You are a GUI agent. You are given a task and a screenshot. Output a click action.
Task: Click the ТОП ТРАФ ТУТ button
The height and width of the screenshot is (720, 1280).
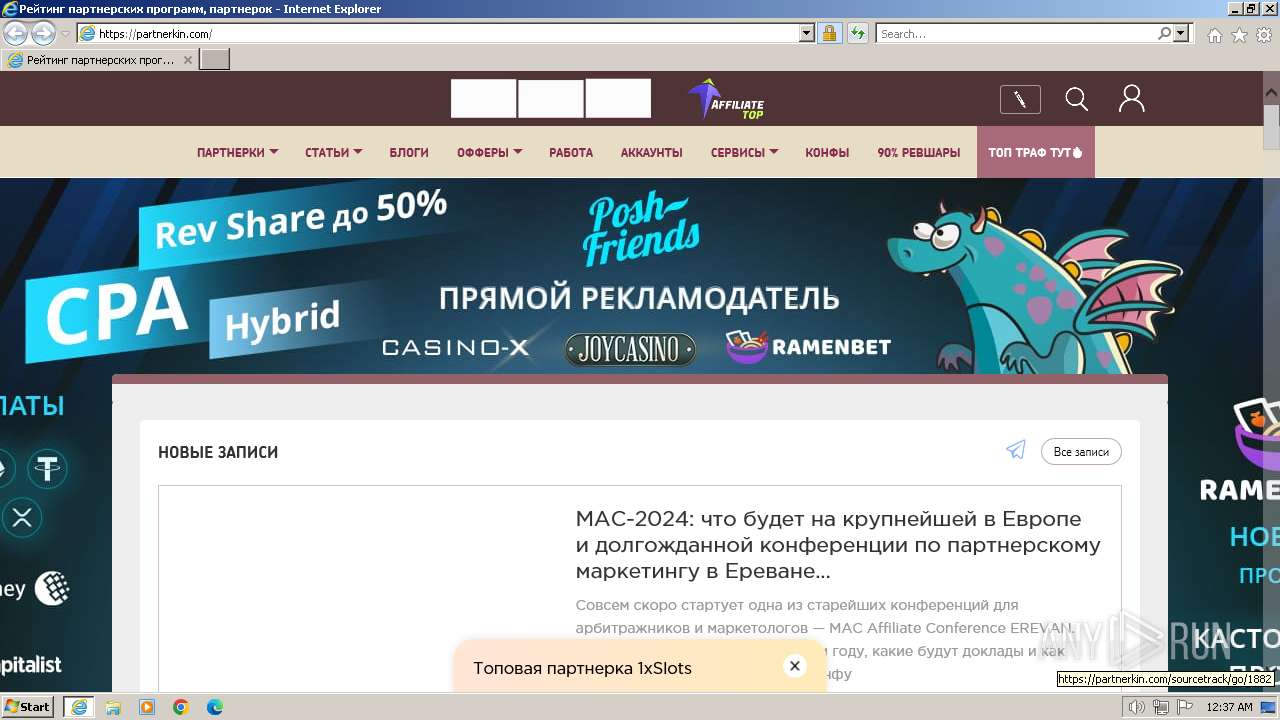[1035, 152]
